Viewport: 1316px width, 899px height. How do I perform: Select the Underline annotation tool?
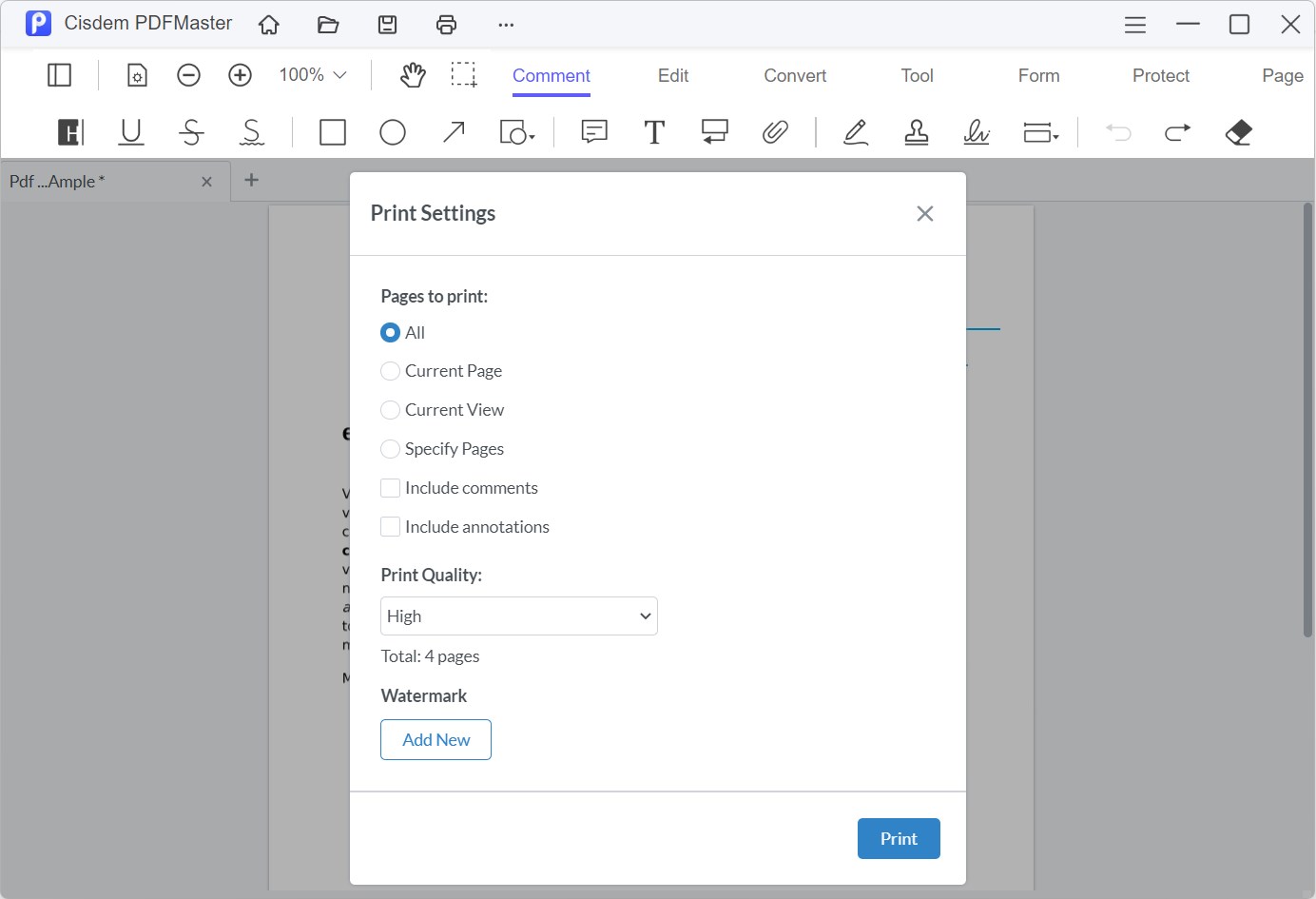pyautogui.click(x=130, y=132)
